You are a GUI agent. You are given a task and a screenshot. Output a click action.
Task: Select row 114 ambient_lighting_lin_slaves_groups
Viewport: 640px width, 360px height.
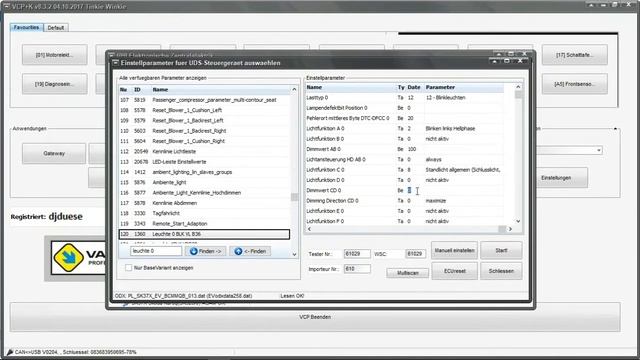tap(204, 172)
